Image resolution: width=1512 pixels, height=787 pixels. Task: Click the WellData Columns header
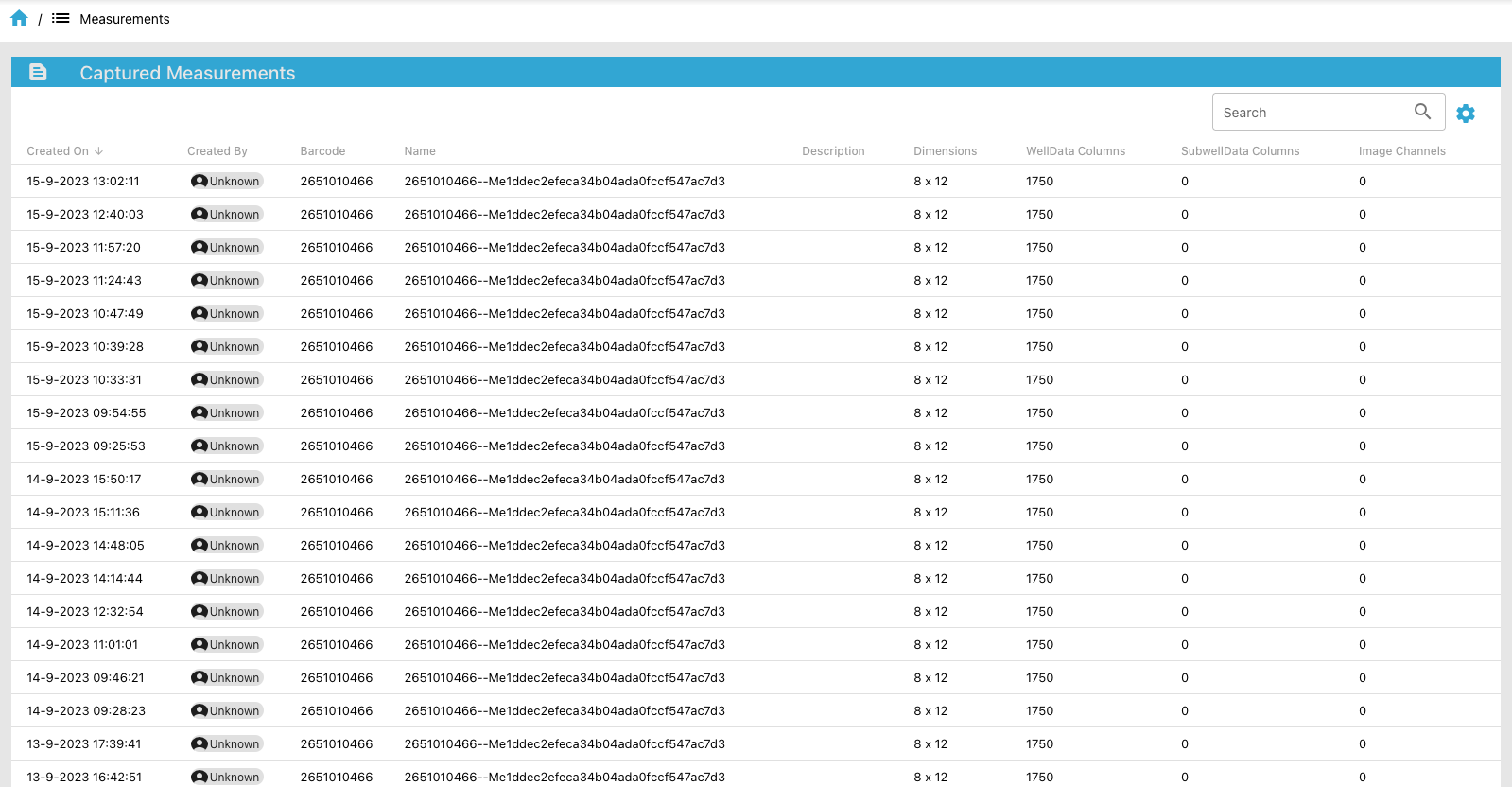(1075, 151)
